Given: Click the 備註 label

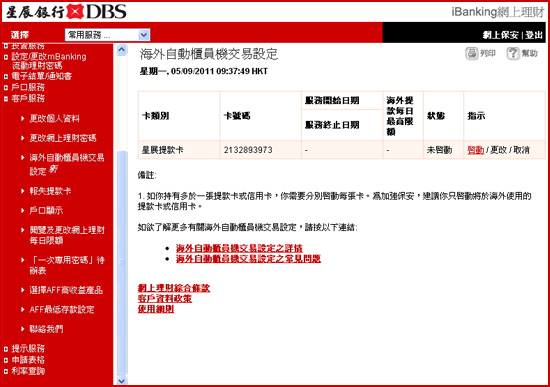Looking at the screenshot, I should point(147,175).
